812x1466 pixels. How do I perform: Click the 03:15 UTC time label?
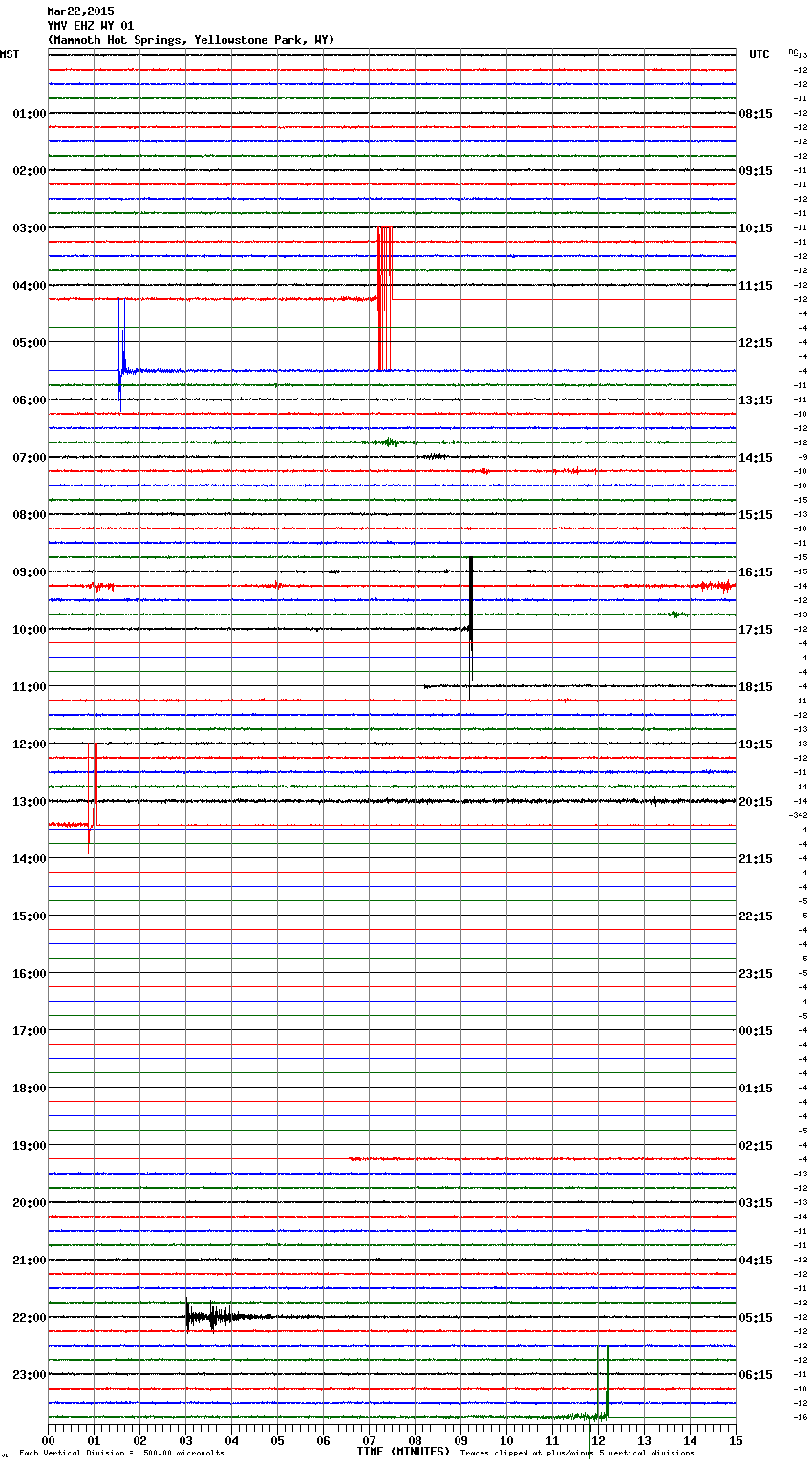(756, 1203)
